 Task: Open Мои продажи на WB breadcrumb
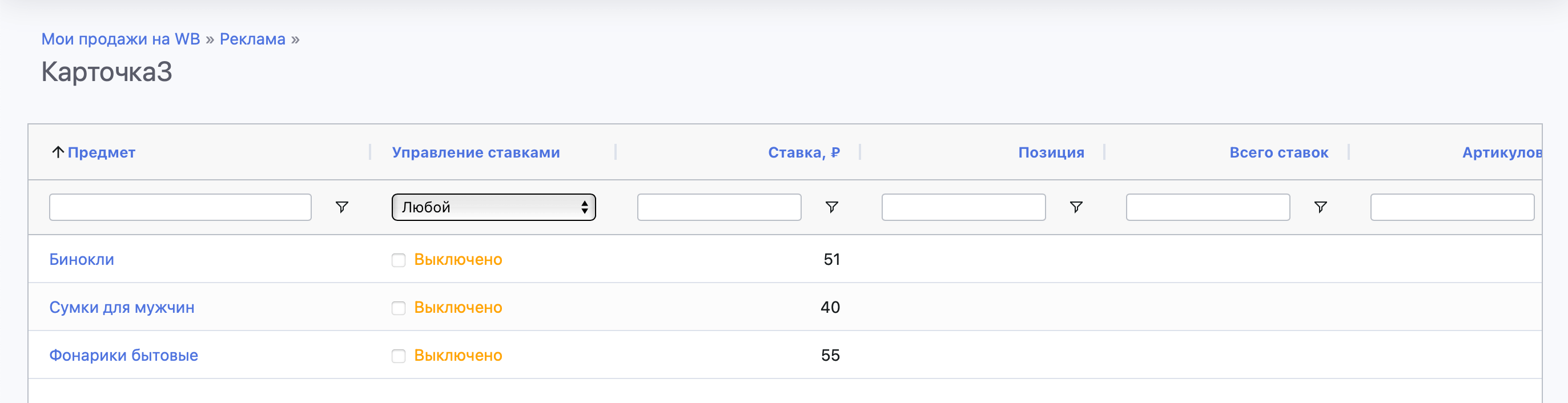click(120, 39)
